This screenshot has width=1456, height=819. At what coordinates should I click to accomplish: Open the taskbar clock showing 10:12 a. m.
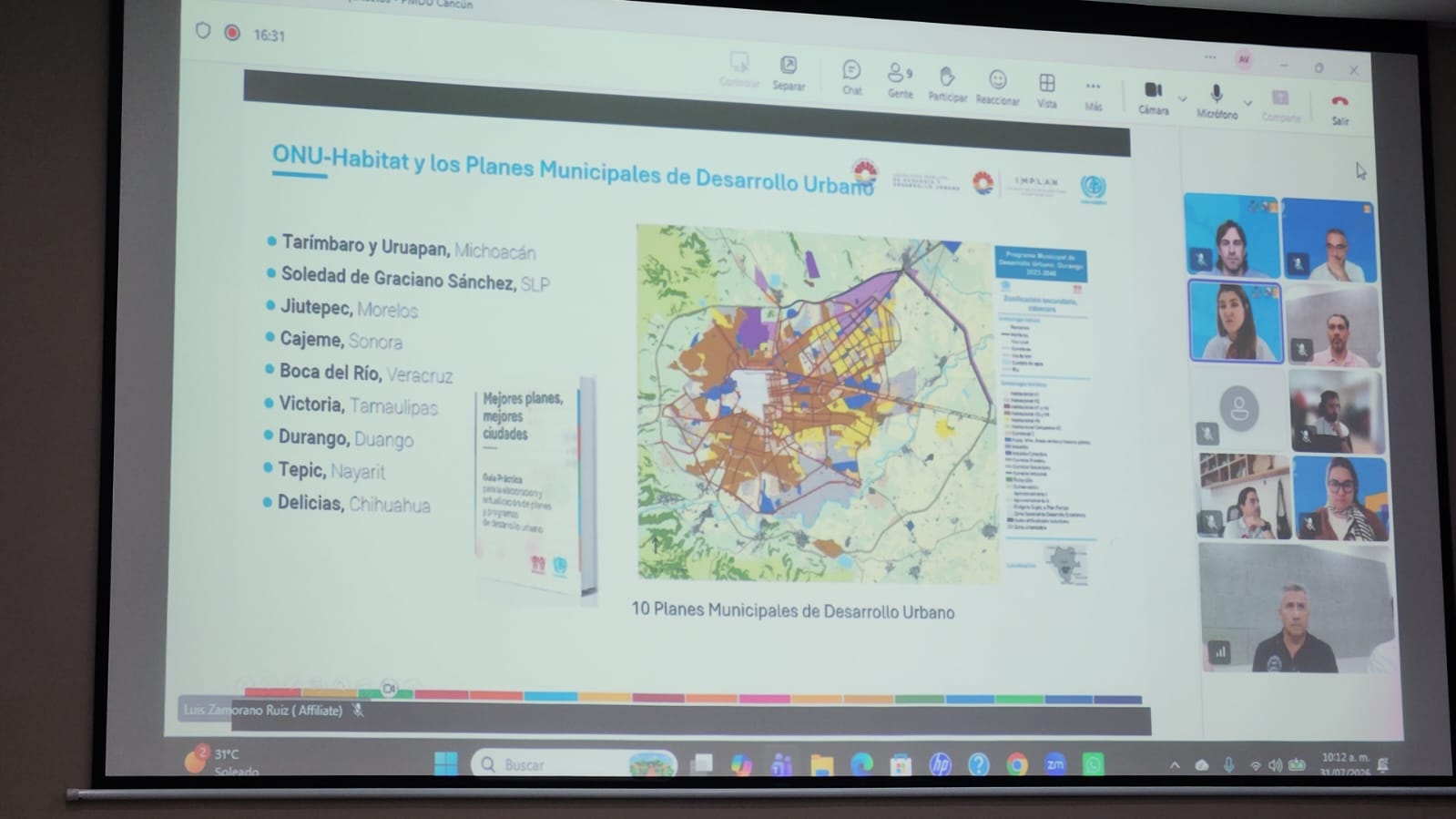(1345, 764)
